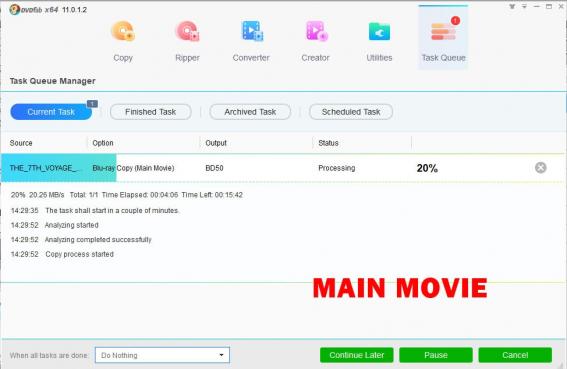The width and height of the screenshot is (567, 369).
Task: Pause the current copy task
Action: coord(436,355)
